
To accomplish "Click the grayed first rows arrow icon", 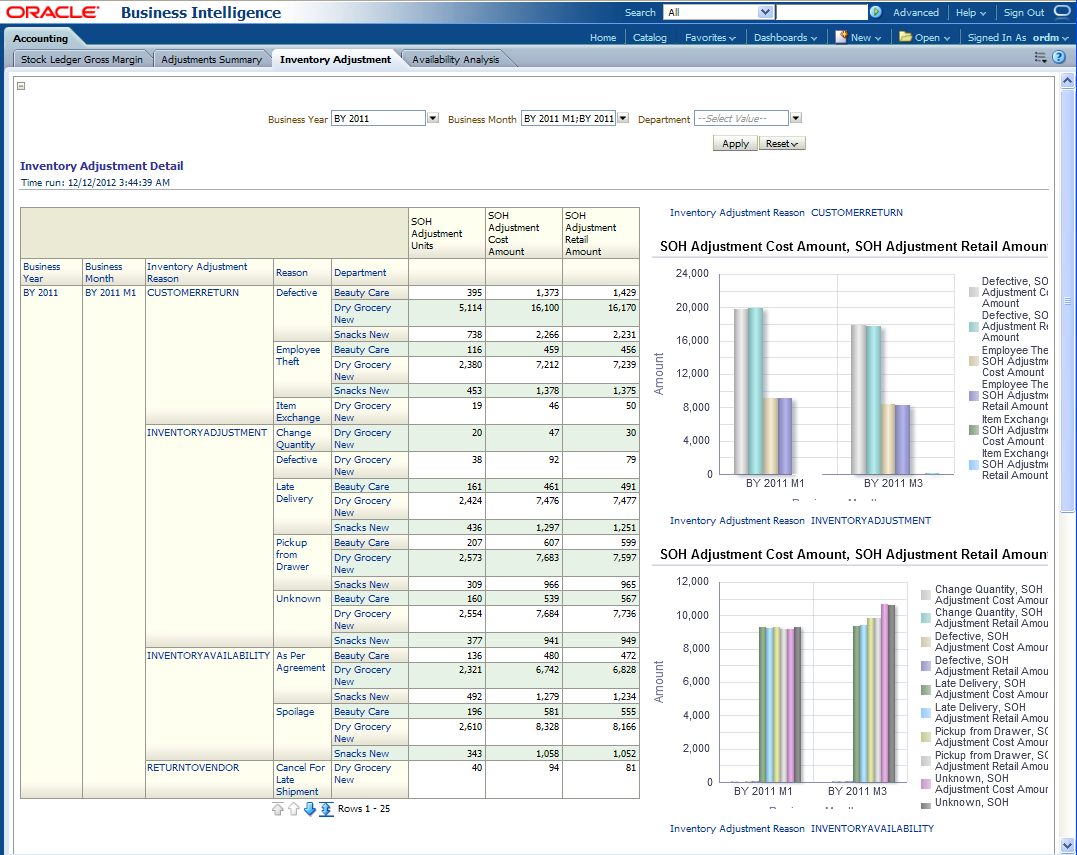I will point(278,809).
